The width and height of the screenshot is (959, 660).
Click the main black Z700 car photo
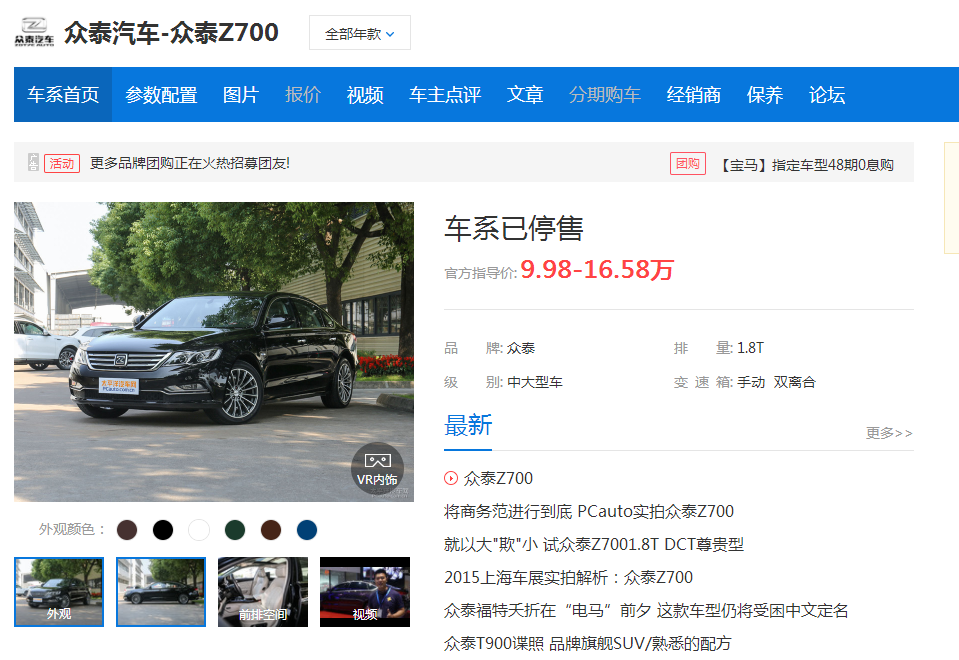(214, 352)
